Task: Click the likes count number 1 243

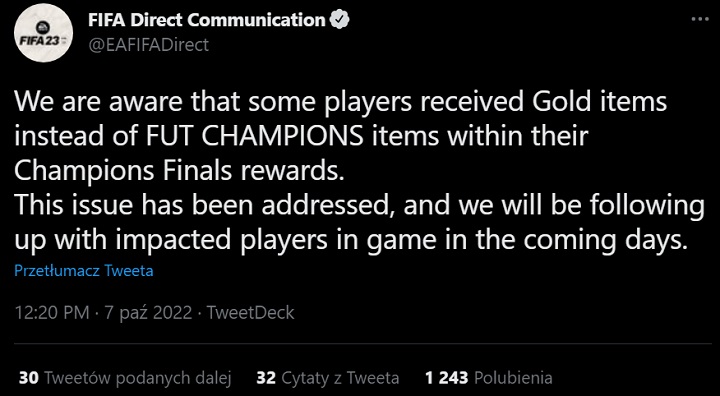Action: [446, 378]
